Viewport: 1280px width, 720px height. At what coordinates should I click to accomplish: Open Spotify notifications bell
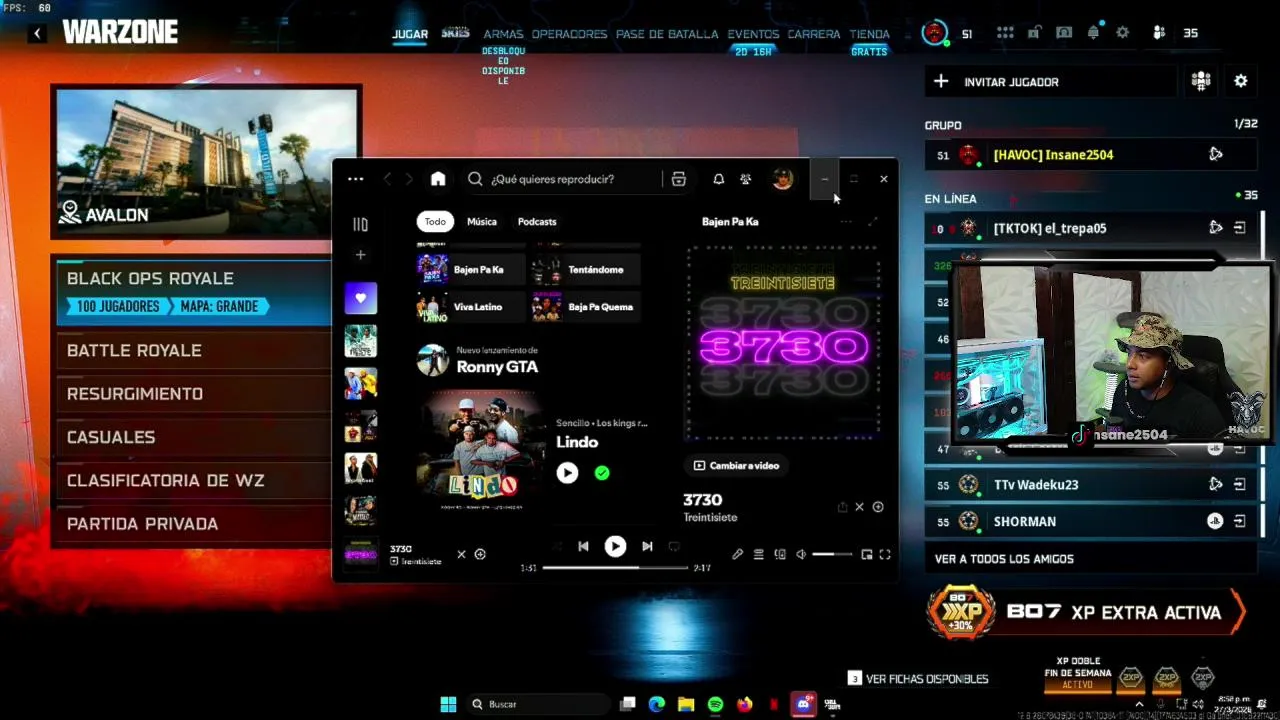tap(718, 179)
